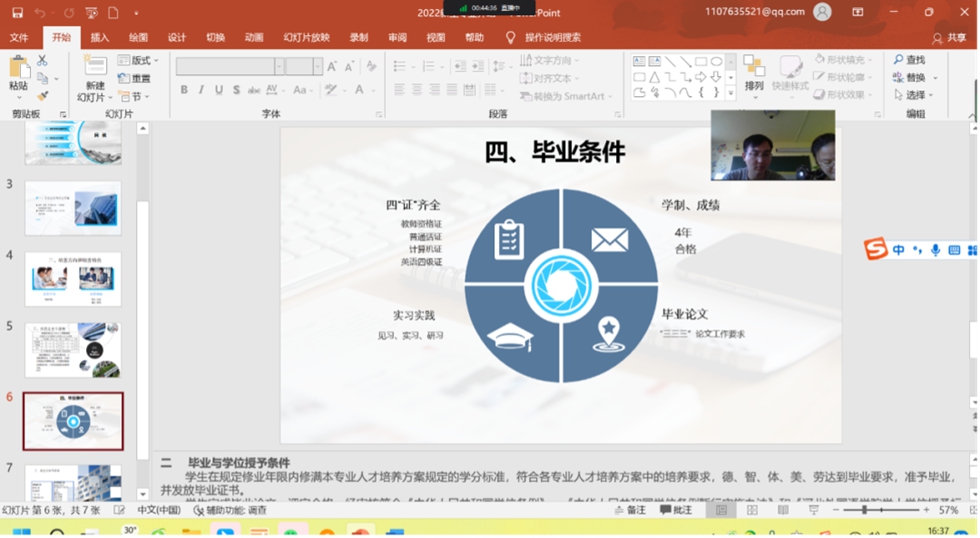Click the Find (查找) magnifier icon
Screen dimensions: 980x538
[x=899, y=60]
